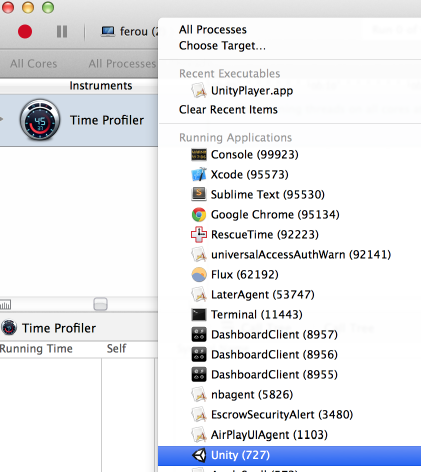This screenshot has height=472, width=421.
Task: Select Unity (727) from the running applications
Action: click(x=289, y=455)
